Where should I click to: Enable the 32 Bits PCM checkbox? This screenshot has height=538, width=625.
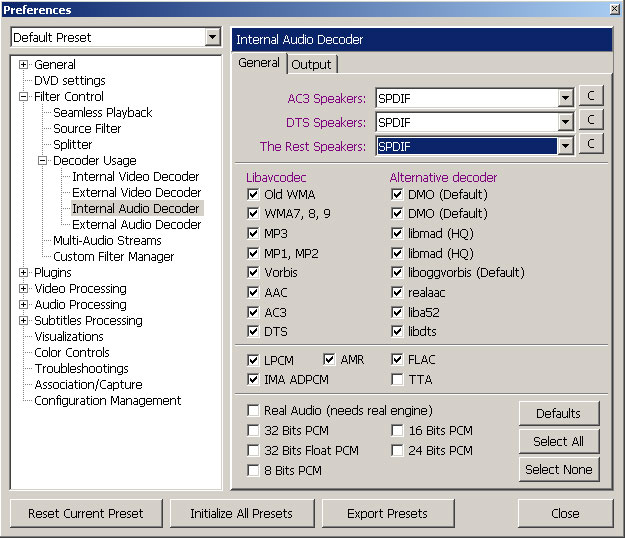pyautogui.click(x=253, y=430)
